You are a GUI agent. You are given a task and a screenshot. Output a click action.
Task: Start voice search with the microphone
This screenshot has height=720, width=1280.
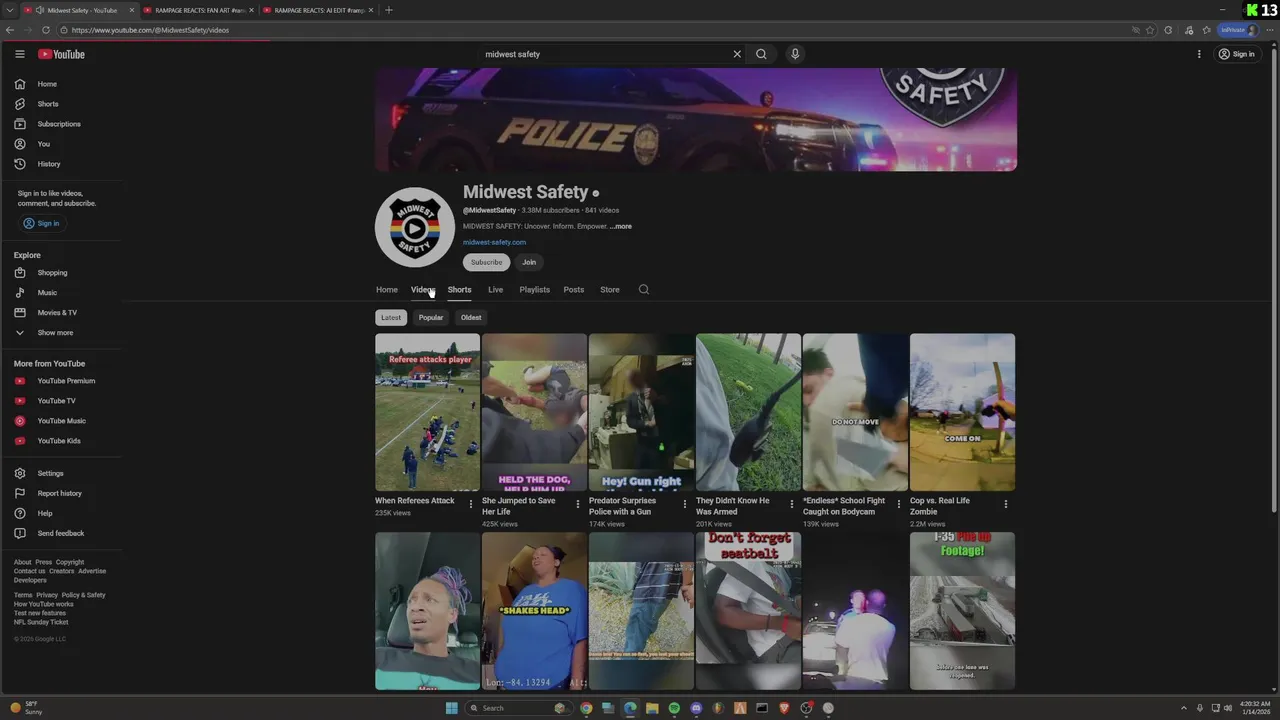[795, 54]
